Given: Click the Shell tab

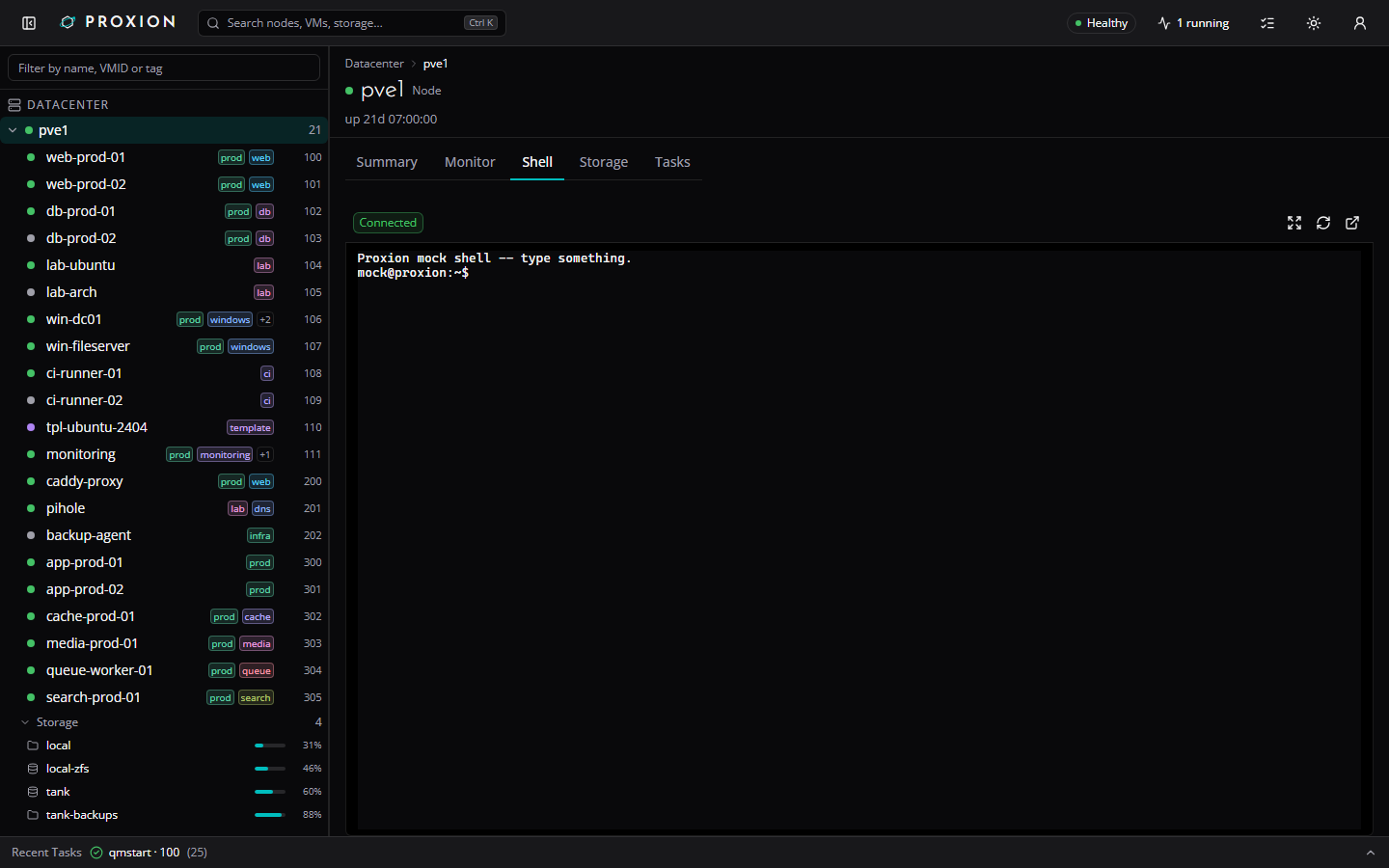Looking at the screenshot, I should (x=537, y=162).
